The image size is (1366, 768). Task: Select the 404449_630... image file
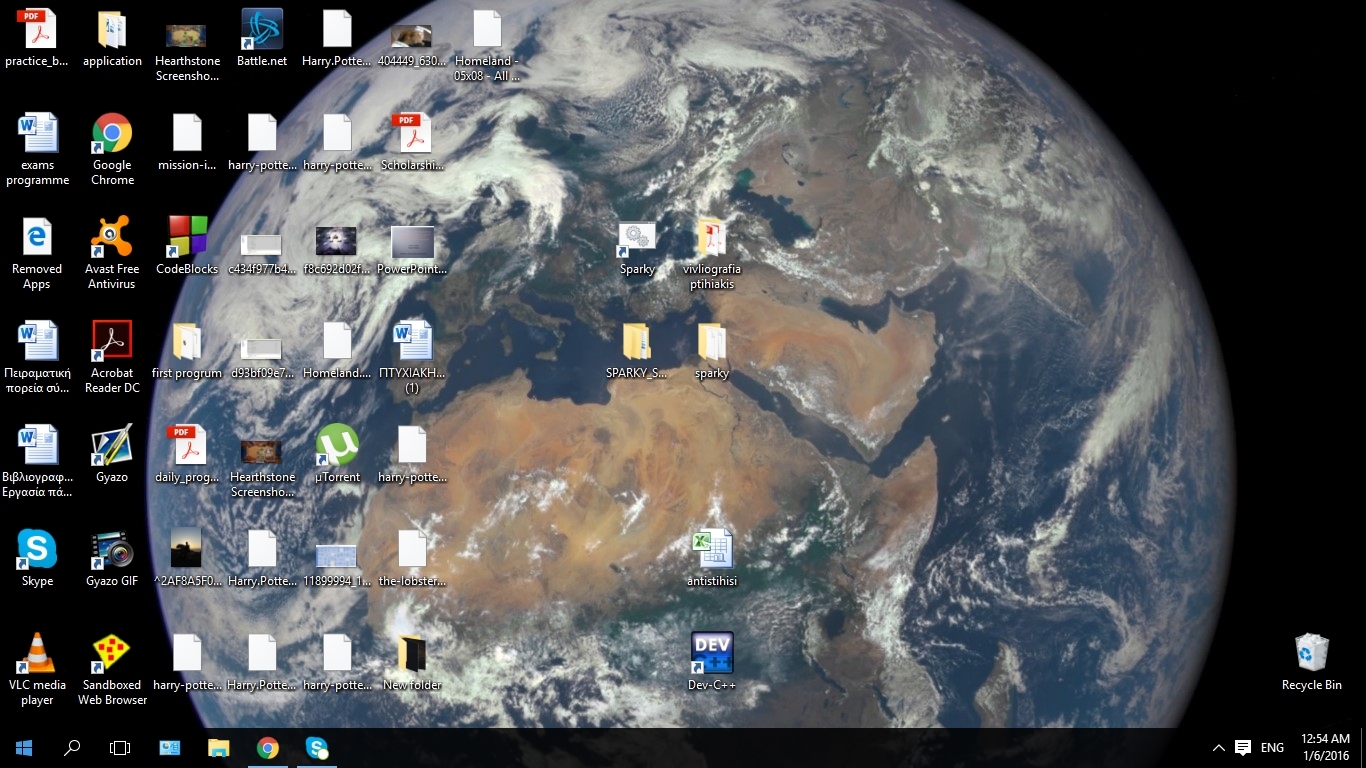(412, 46)
